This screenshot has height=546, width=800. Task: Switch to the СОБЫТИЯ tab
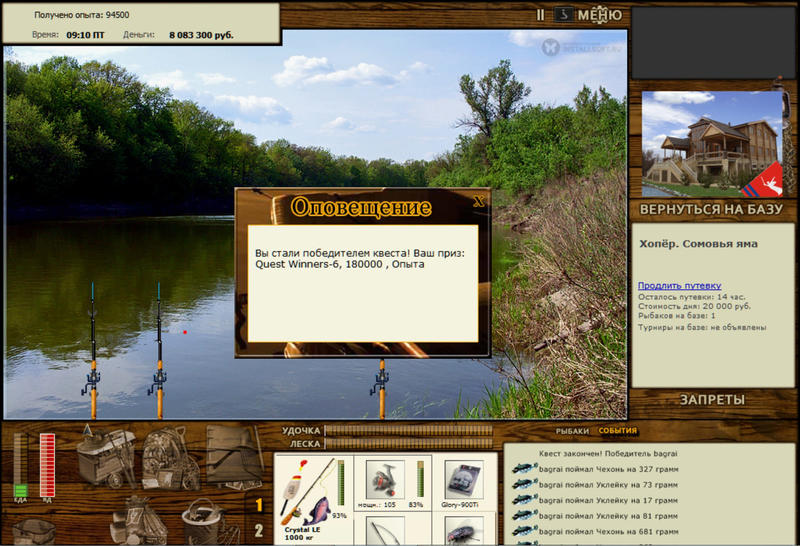[x=617, y=431]
